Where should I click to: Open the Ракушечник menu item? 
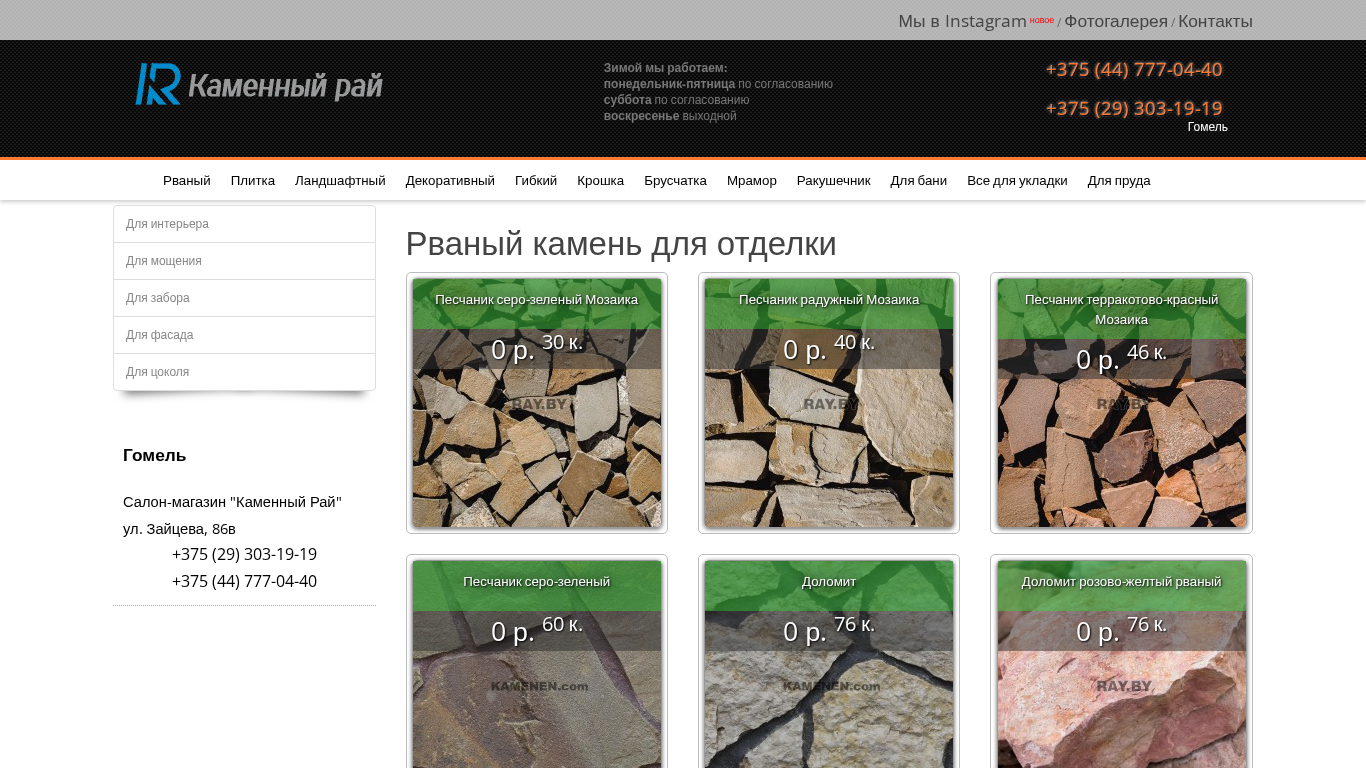tap(834, 181)
